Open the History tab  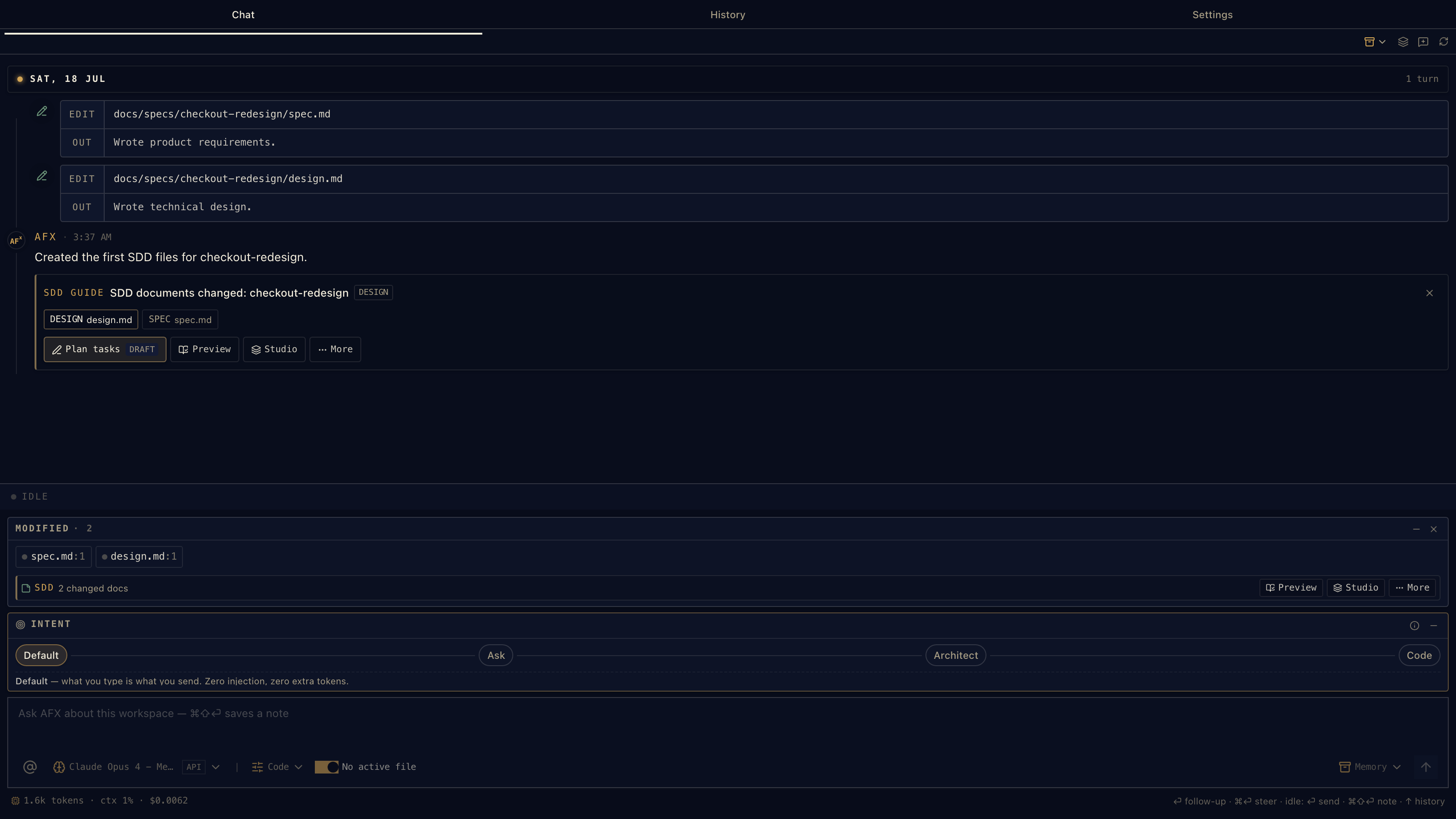pyautogui.click(x=728, y=15)
